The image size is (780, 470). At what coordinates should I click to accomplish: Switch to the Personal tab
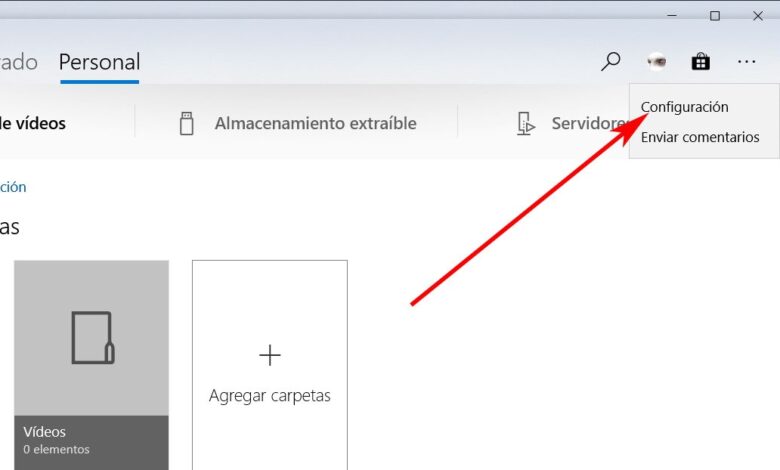pyautogui.click(x=99, y=63)
